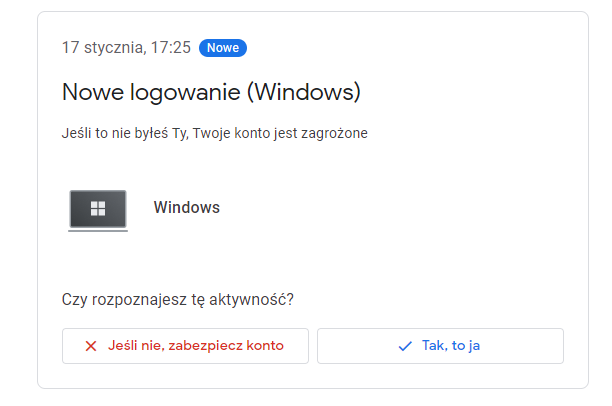Click the Windows logo inside the laptop graphic
The height and width of the screenshot is (406, 612).
pyautogui.click(x=98, y=208)
